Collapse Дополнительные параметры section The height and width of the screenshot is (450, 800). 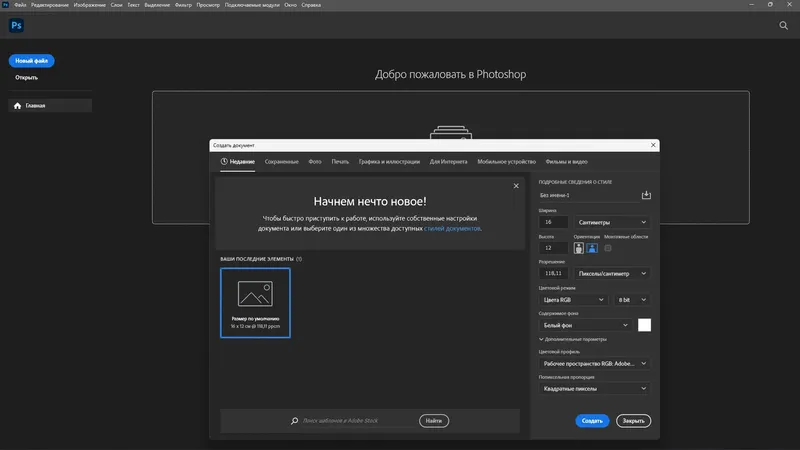(x=572, y=339)
